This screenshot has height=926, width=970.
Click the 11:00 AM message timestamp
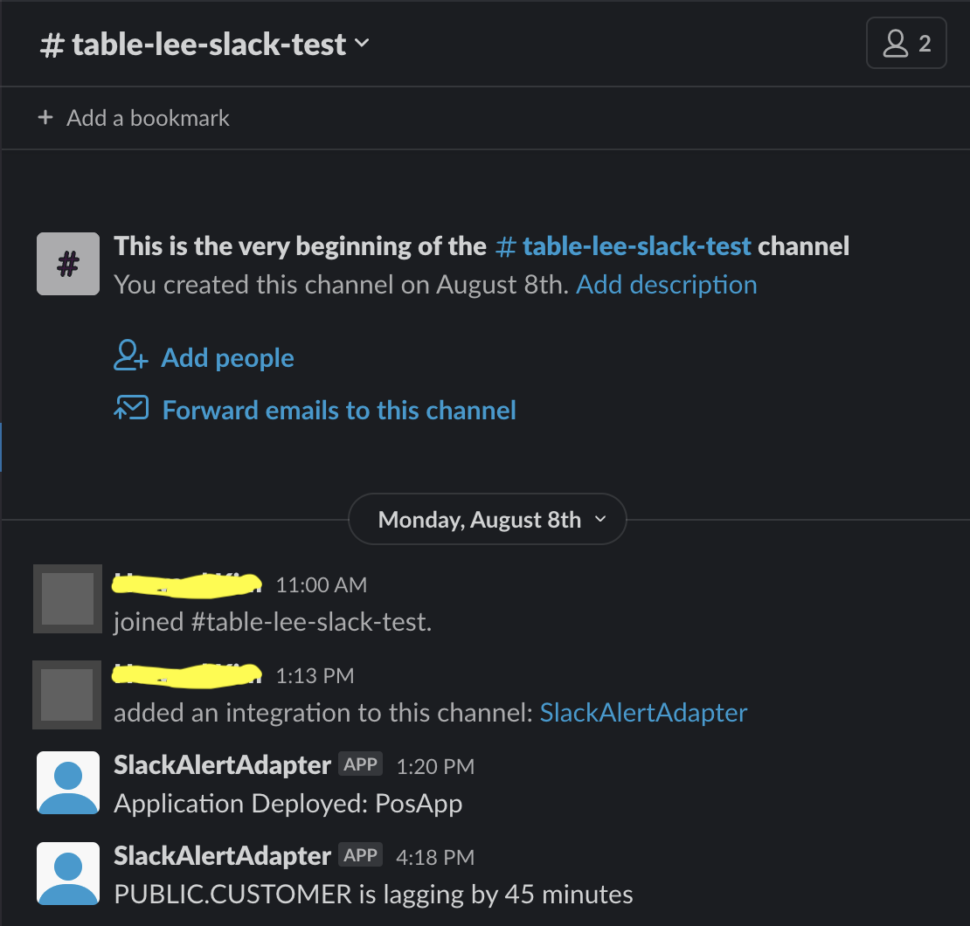coord(321,585)
